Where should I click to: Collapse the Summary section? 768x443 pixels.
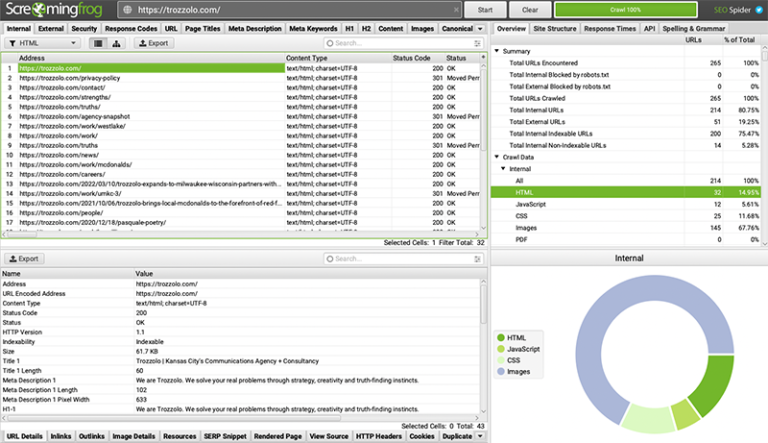point(498,51)
